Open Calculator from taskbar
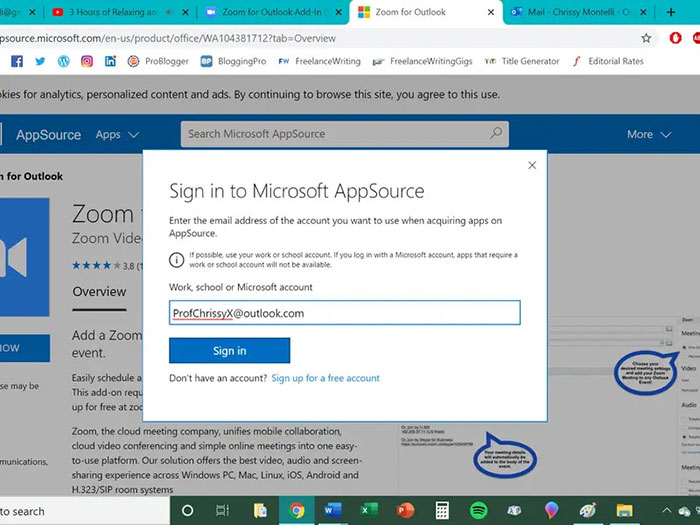 (x=442, y=510)
